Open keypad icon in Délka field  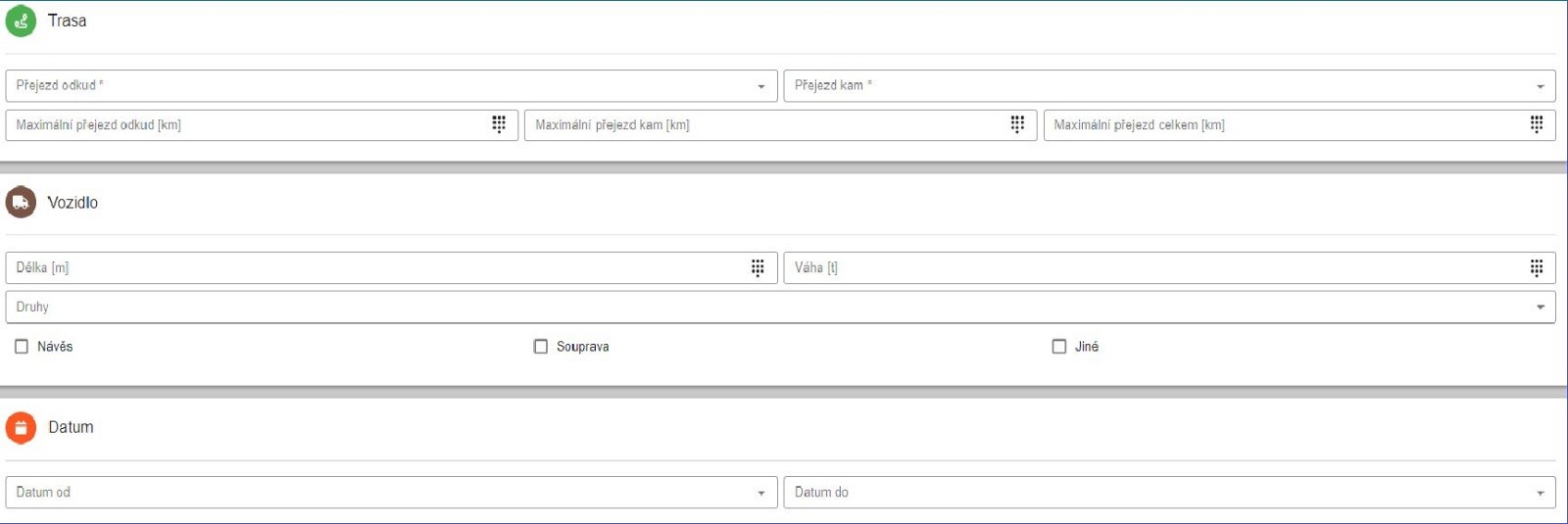[x=758, y=267]
